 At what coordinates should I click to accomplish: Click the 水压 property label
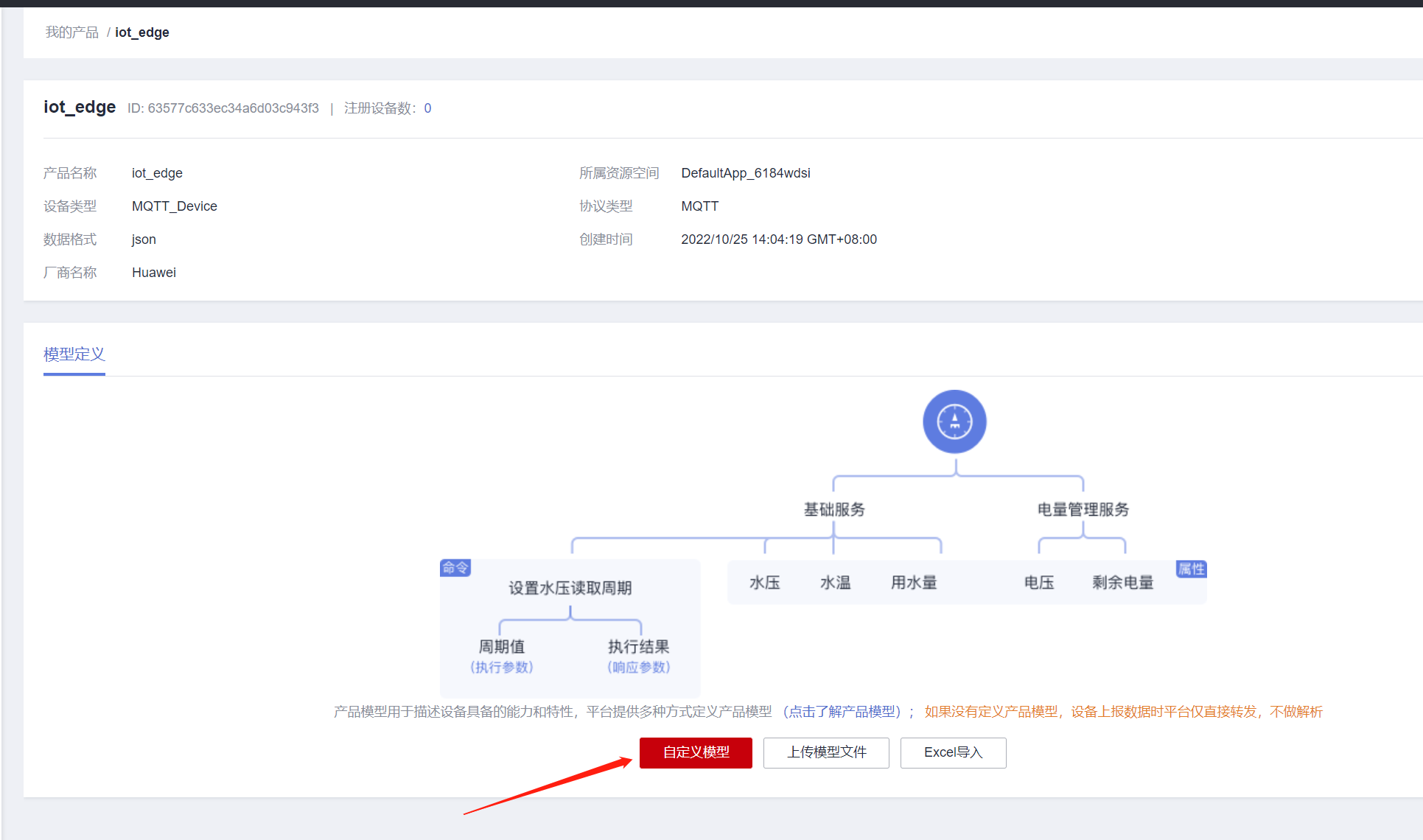point(765,582)
